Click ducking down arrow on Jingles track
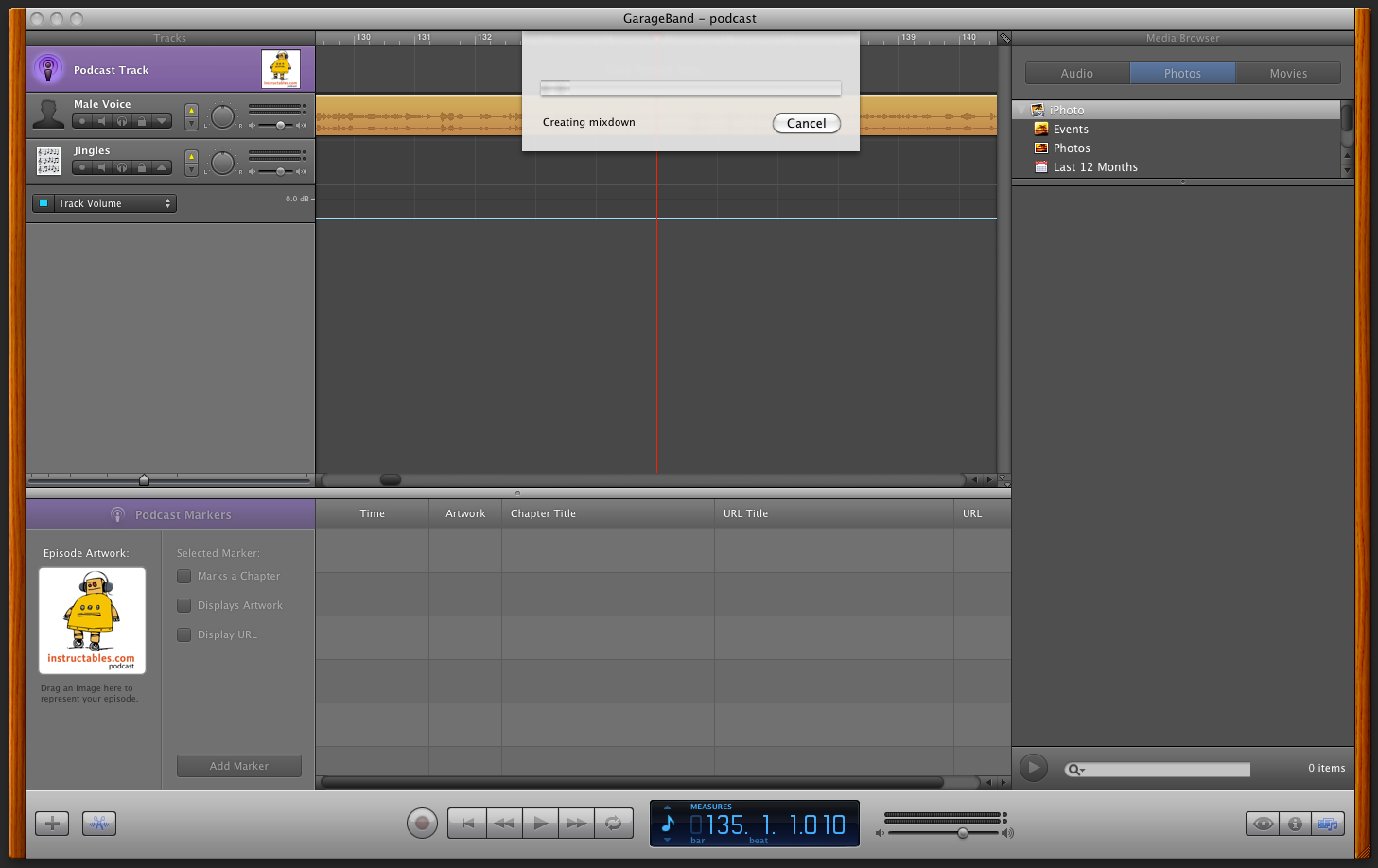This screenshot has height=868, width=1378. (191, 170)
